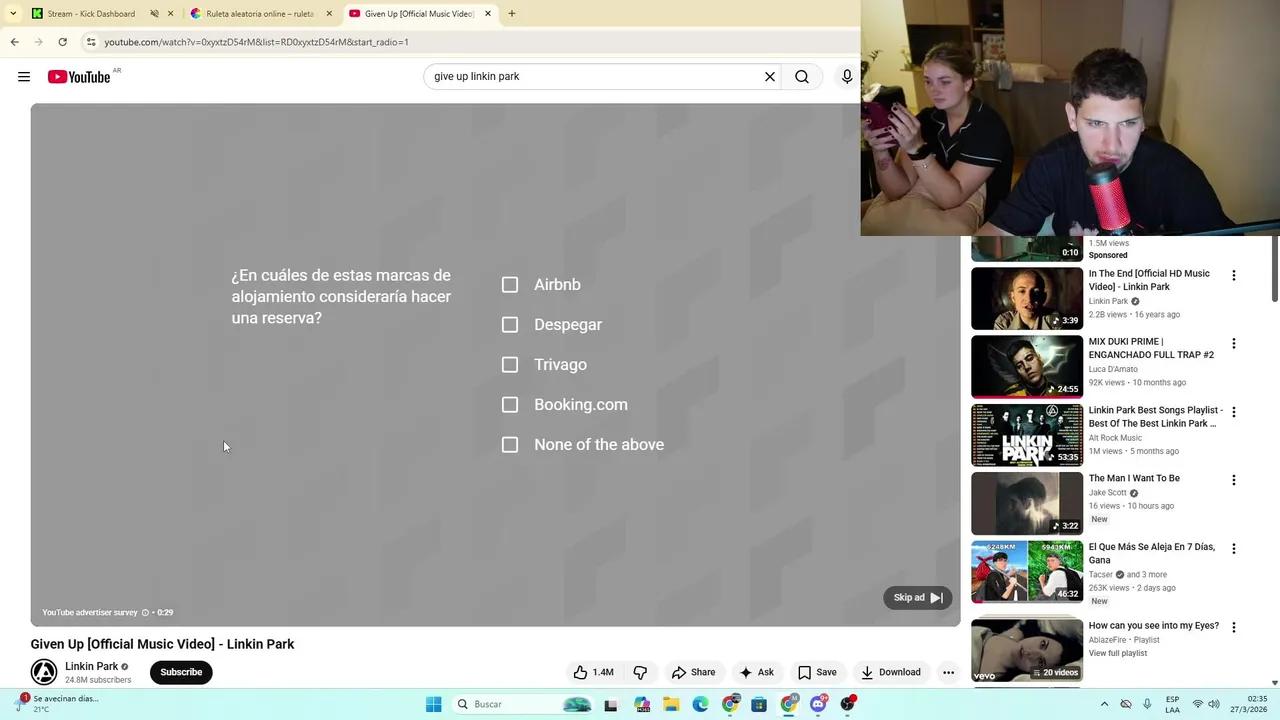The height and width of the screenshot is (720, 1280).
Task: Open Linkin Park channel name link
Action: (91, 666)
